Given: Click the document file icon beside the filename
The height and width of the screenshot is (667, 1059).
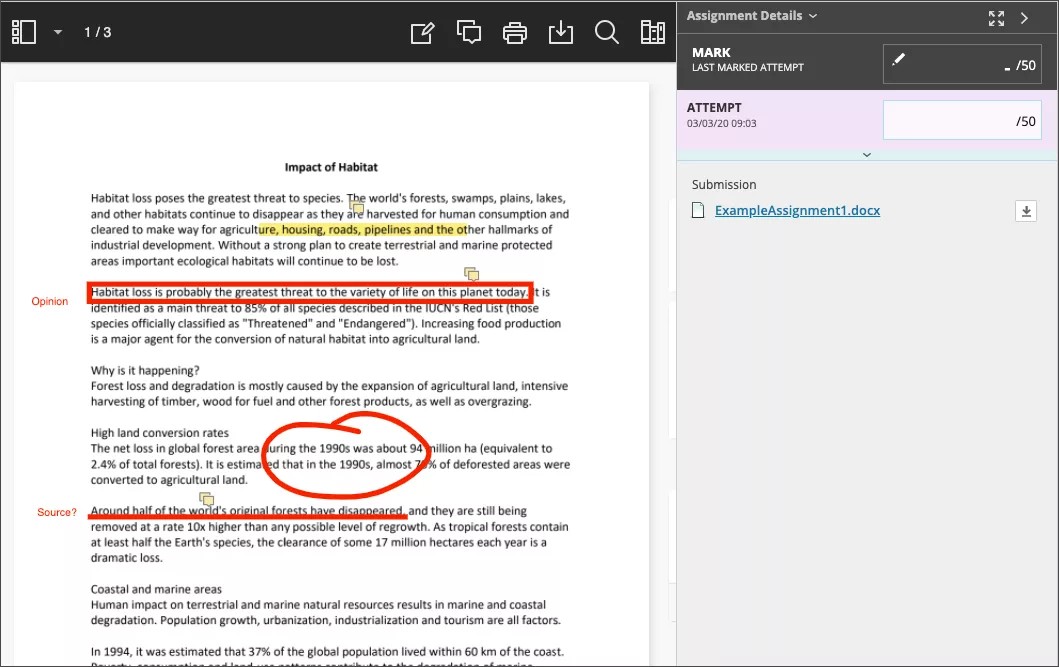Looking at the screenshot, I should click(699, 210).
